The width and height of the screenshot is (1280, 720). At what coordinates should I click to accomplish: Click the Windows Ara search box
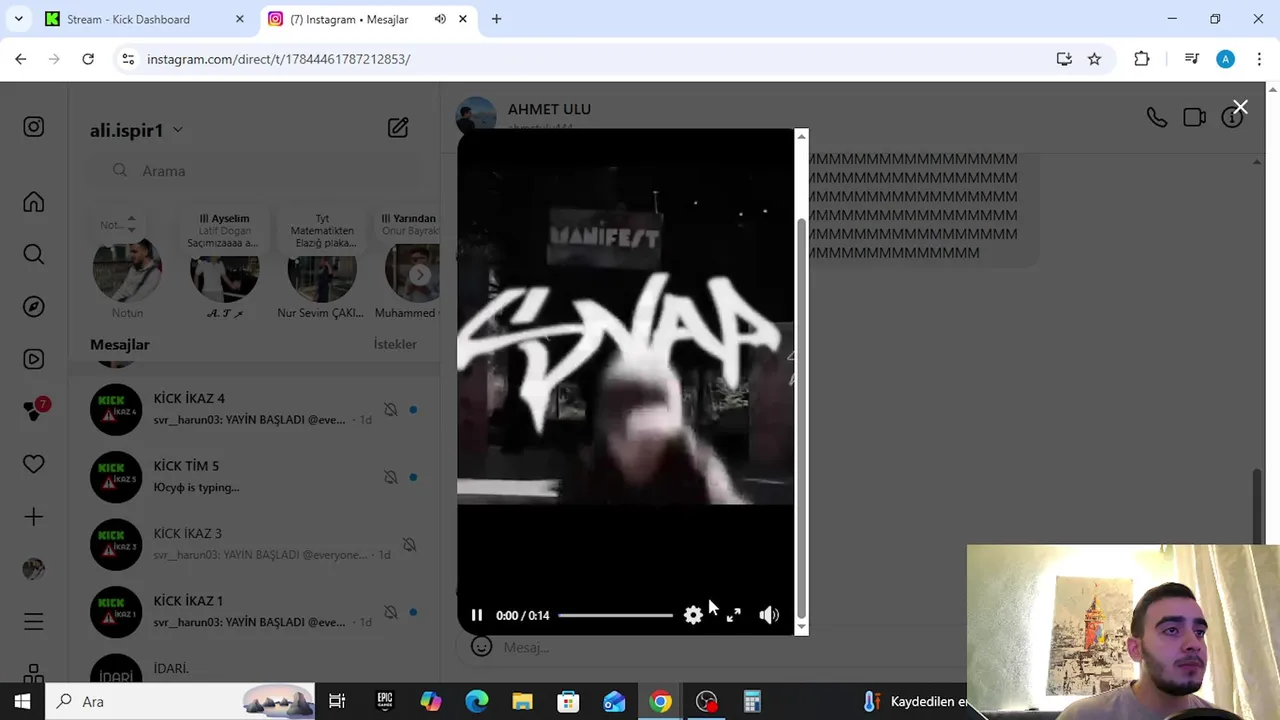pos(180,702)
